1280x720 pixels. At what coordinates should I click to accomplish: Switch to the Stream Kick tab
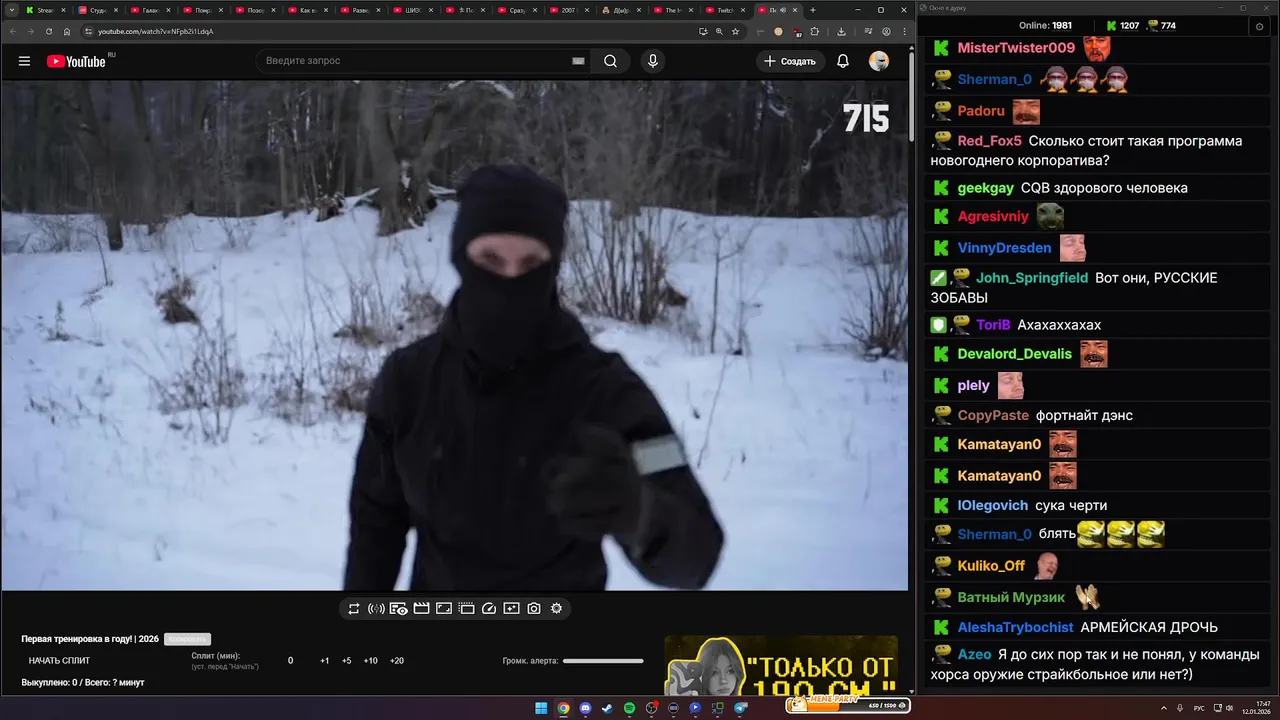click(x=44, y=10)
